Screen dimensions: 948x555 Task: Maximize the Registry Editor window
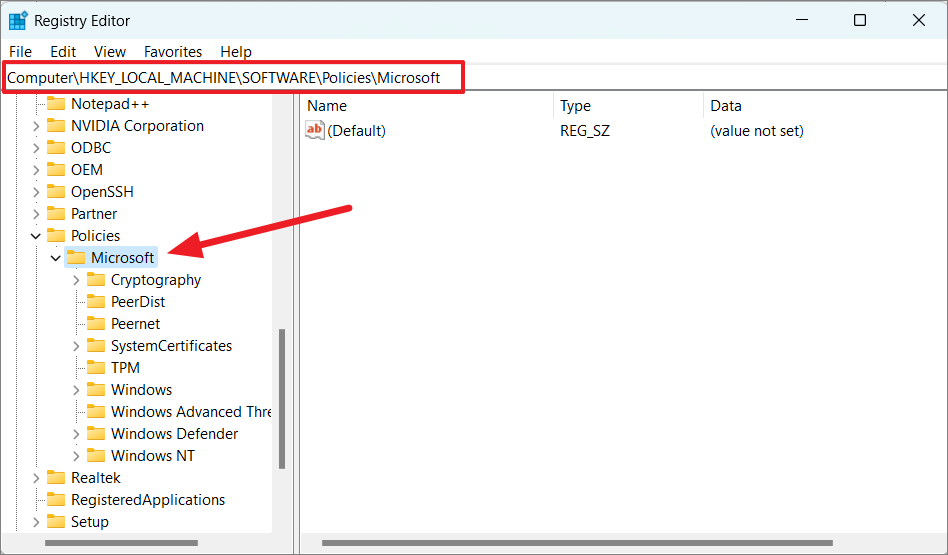point(860,20)
